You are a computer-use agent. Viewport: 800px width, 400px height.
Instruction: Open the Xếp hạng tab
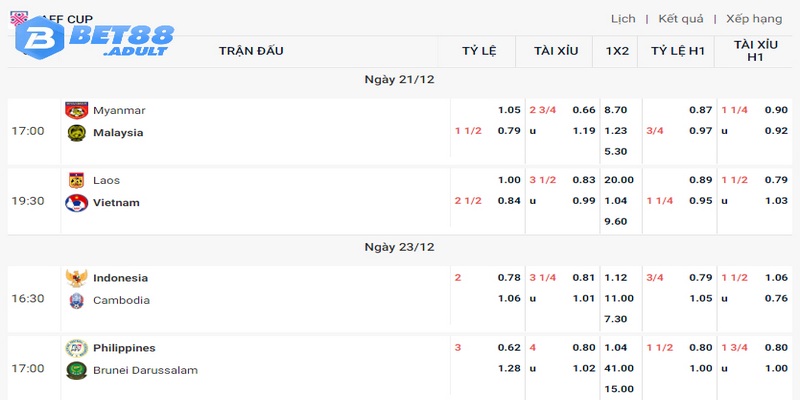(754, 19)
